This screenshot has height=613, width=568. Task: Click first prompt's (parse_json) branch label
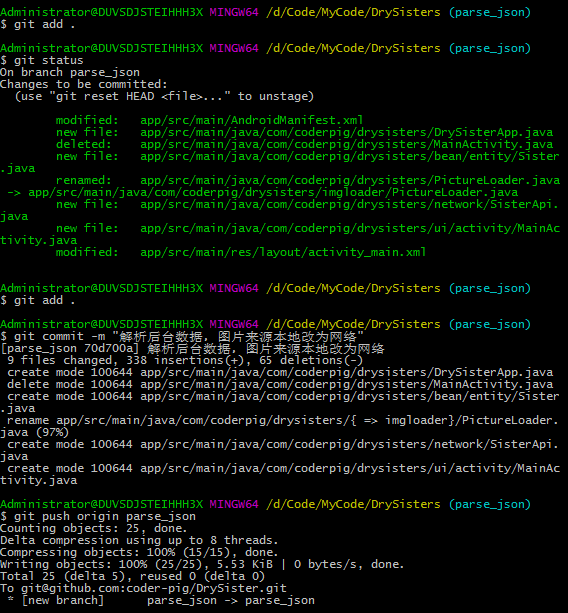(490, 12)
